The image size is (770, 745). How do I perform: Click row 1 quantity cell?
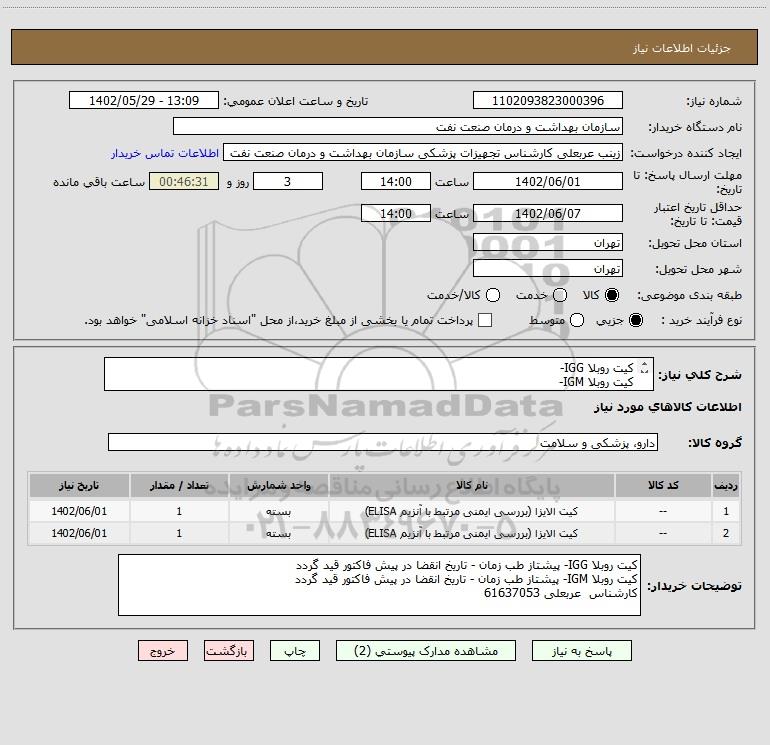[x=179, y=511]
